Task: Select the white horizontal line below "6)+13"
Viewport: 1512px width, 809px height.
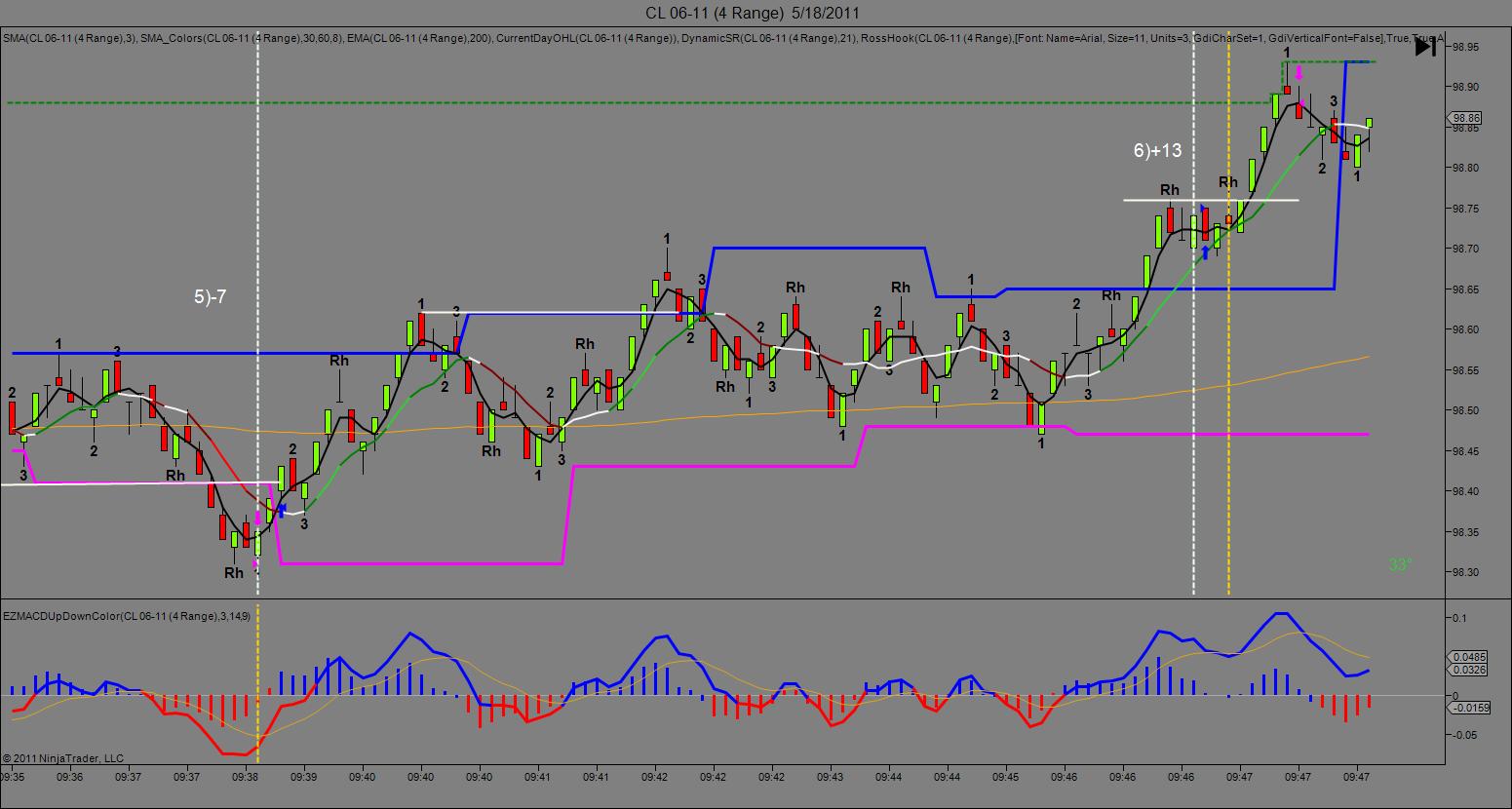Action: click(1211, 200)
